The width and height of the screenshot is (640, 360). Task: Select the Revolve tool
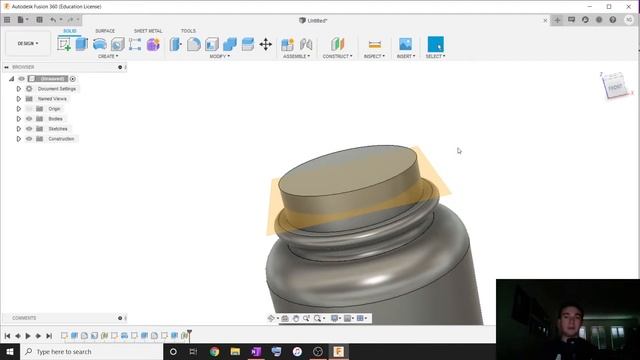pos(100,44)
